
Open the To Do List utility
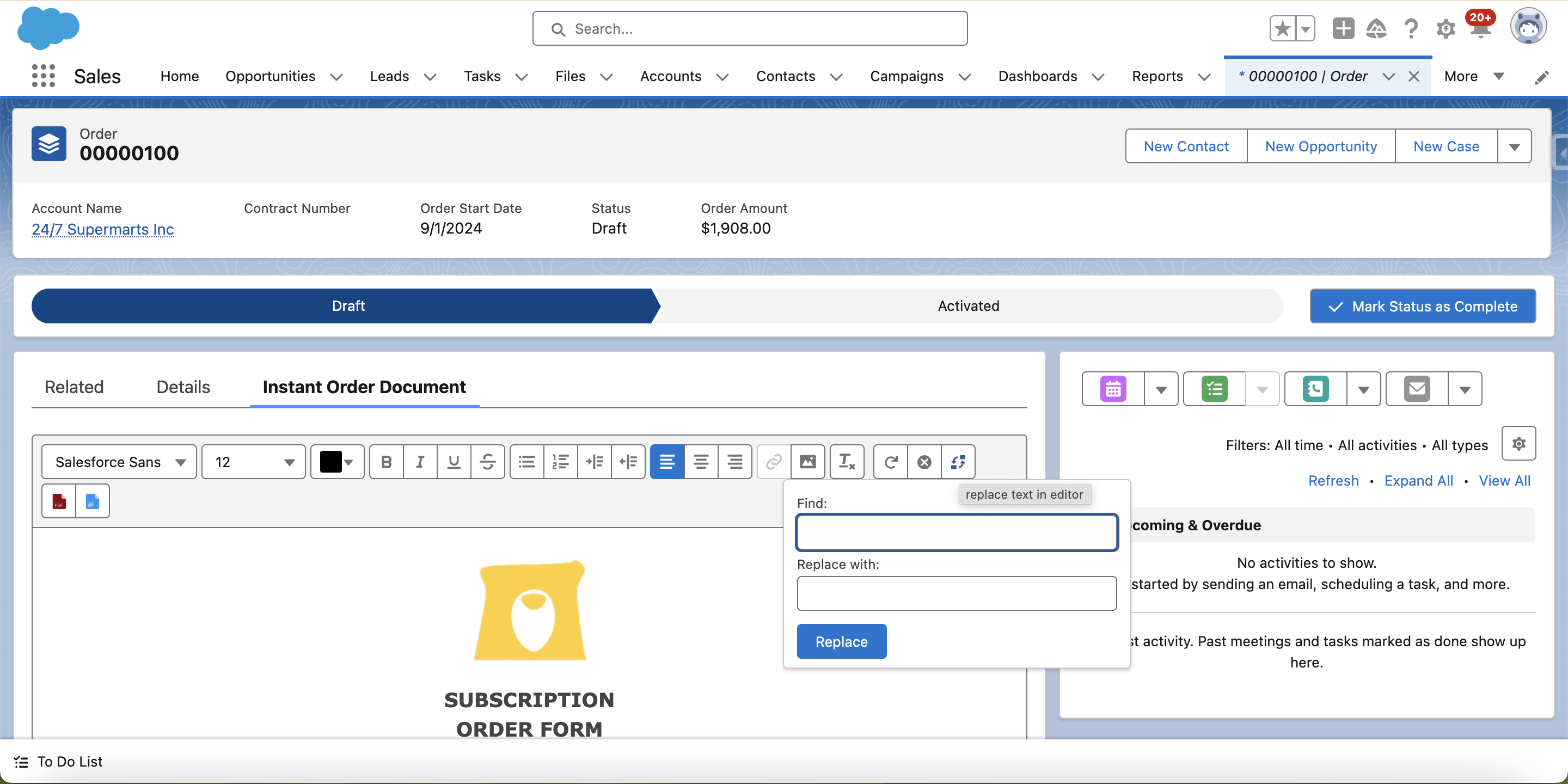(x=58, y=762)
